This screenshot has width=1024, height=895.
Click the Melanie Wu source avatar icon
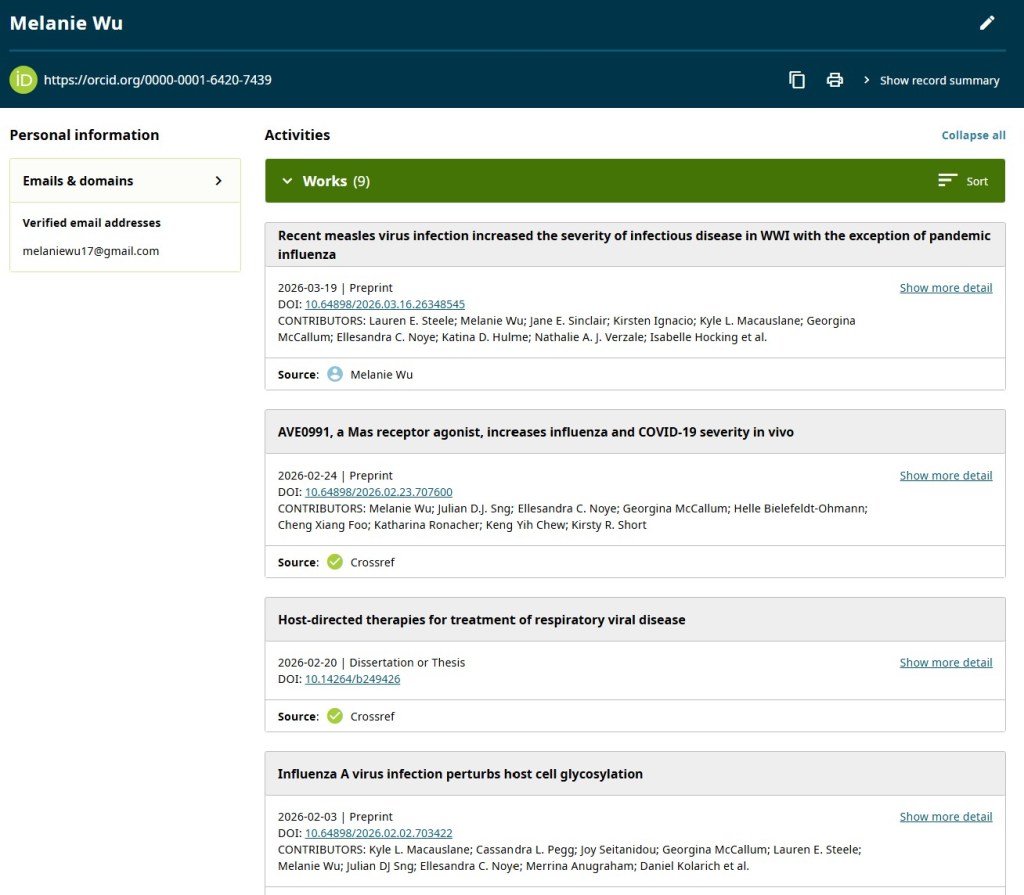[x=335, y=374]
